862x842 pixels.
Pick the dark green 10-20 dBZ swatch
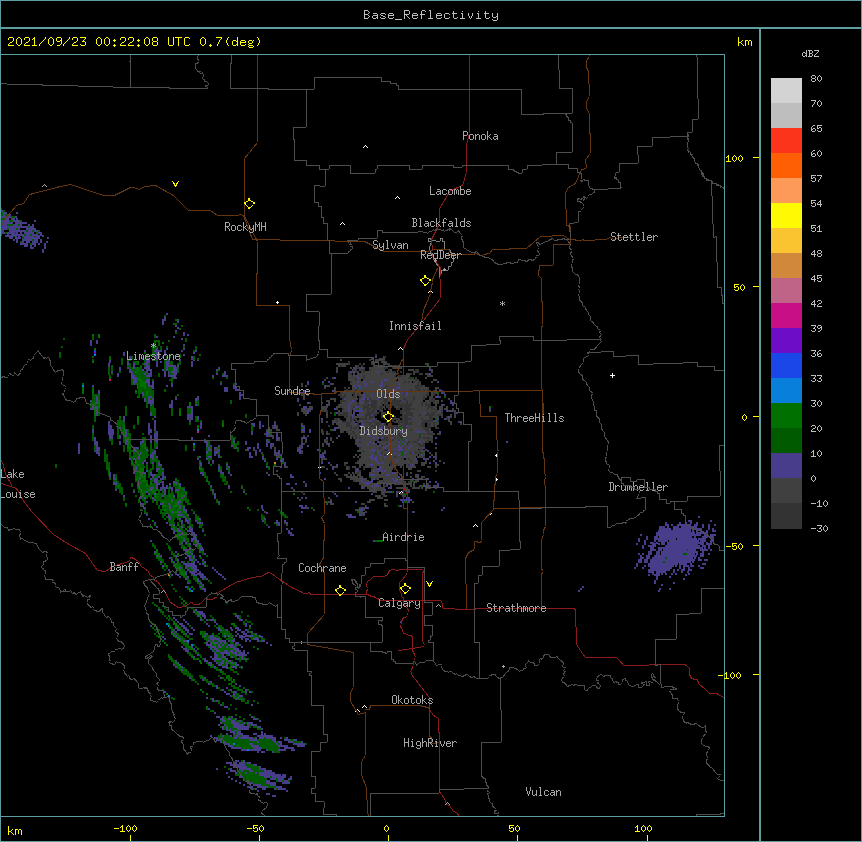[x=786, y=440]
